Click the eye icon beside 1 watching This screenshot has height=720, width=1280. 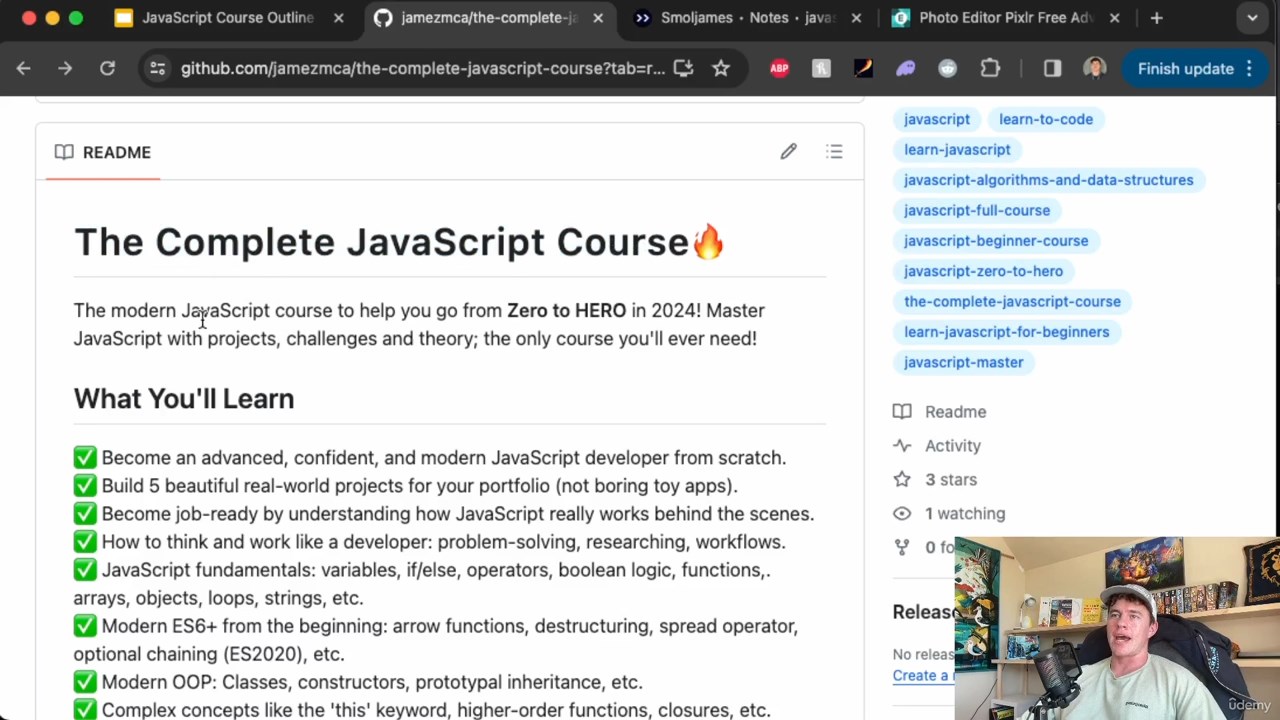902,513
